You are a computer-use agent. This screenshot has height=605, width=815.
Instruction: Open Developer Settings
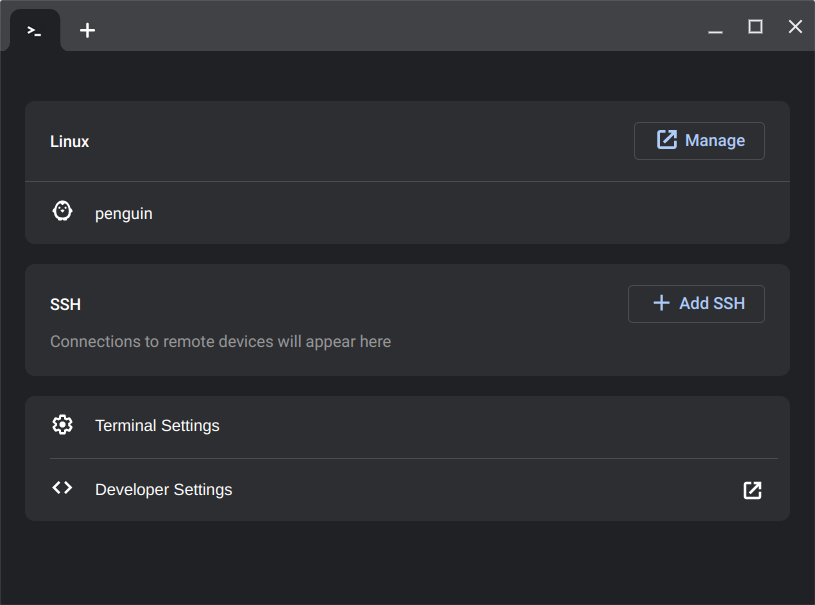(408, 490)
